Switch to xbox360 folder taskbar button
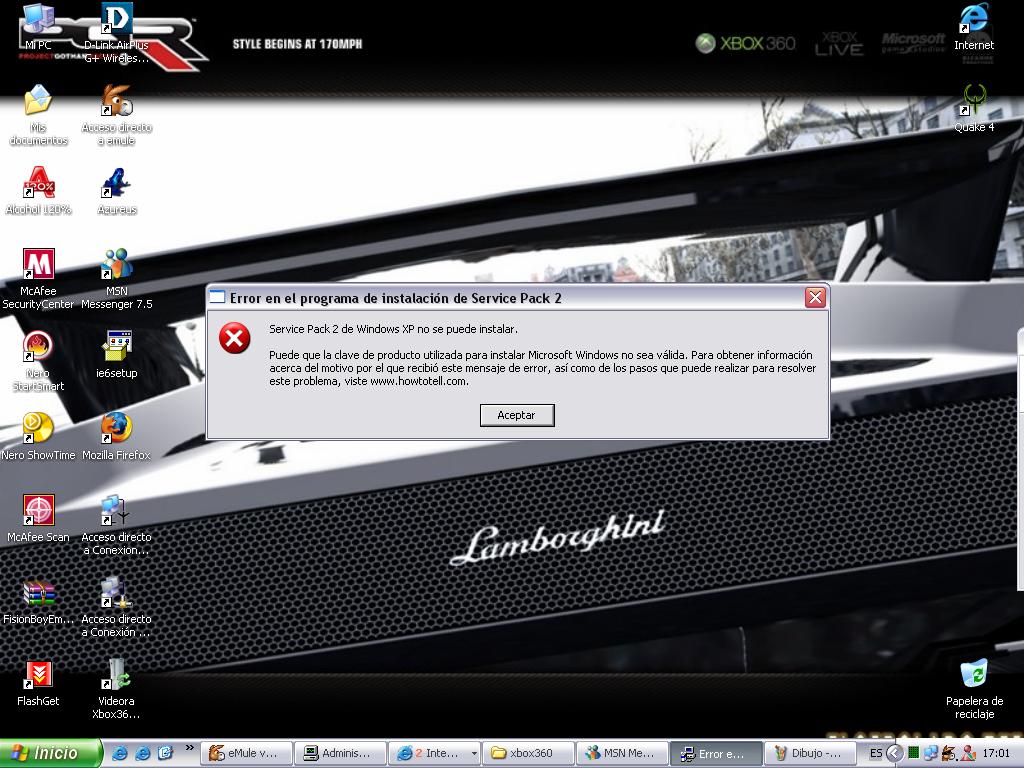 coord(528,753)
